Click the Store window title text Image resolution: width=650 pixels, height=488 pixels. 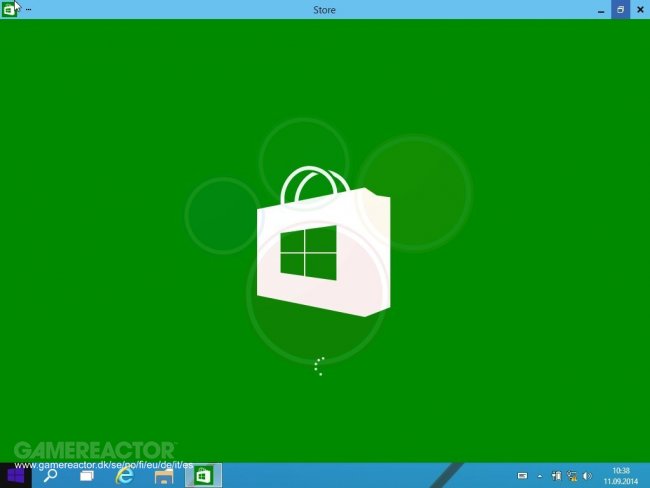(x=324, y=10)
